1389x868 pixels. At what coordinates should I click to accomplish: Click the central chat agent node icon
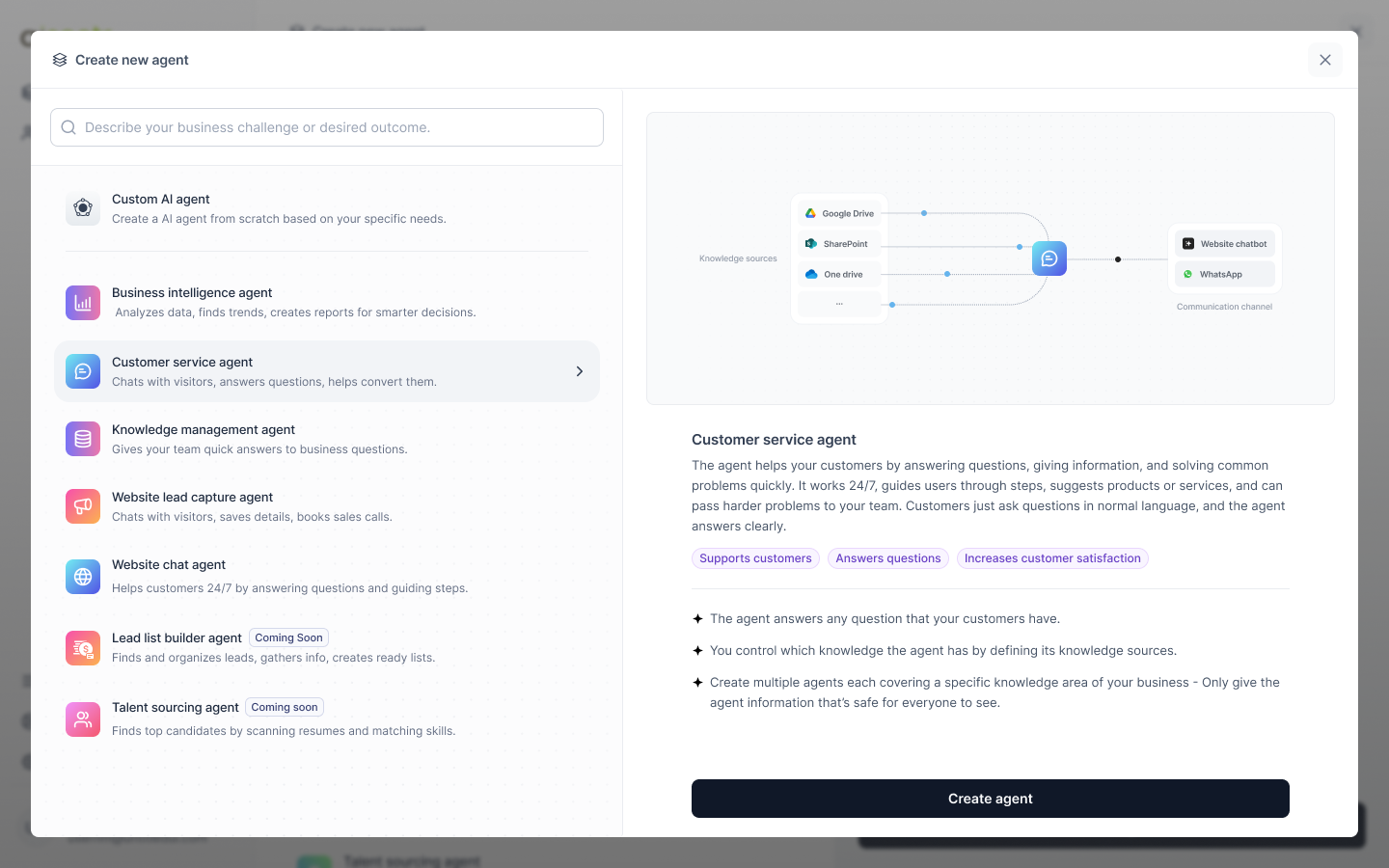(x=1049, y=258)
